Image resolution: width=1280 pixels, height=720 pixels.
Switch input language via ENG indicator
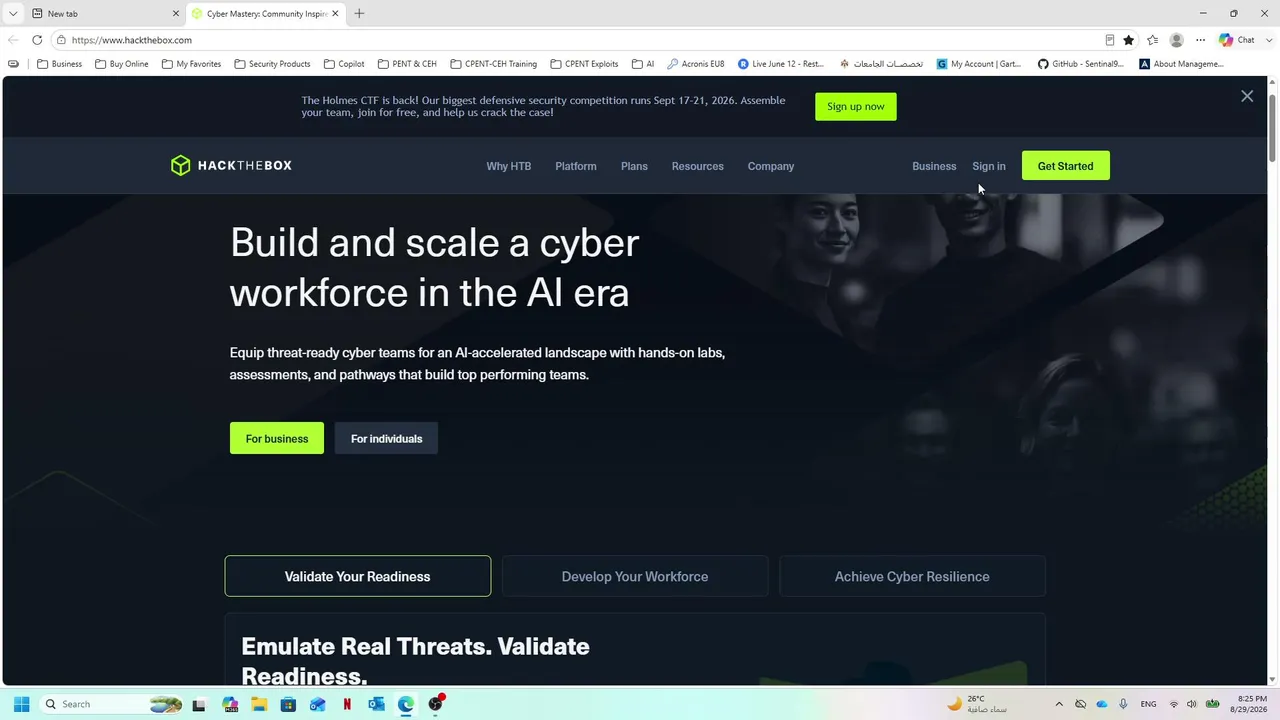(x=1149, y=704)
